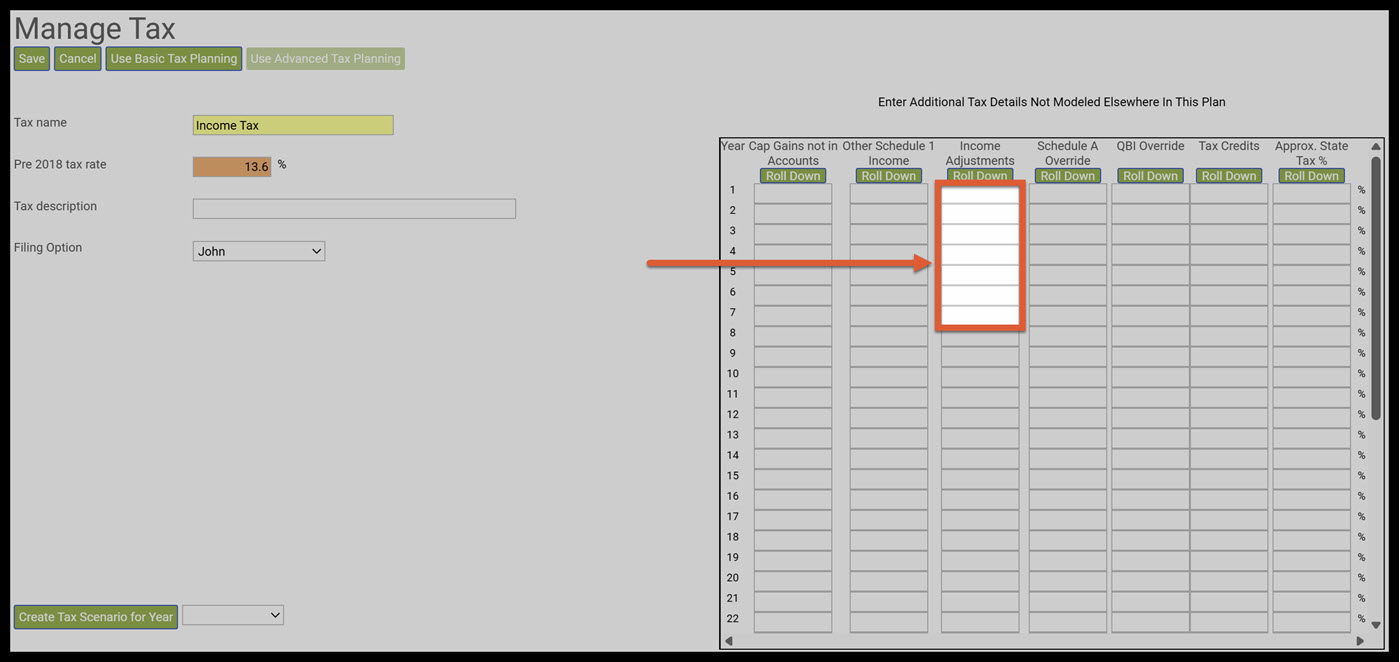Click the Filing Option label
Screen dimensions: 1400x662
pyautogui.click(x=48, y=247)
